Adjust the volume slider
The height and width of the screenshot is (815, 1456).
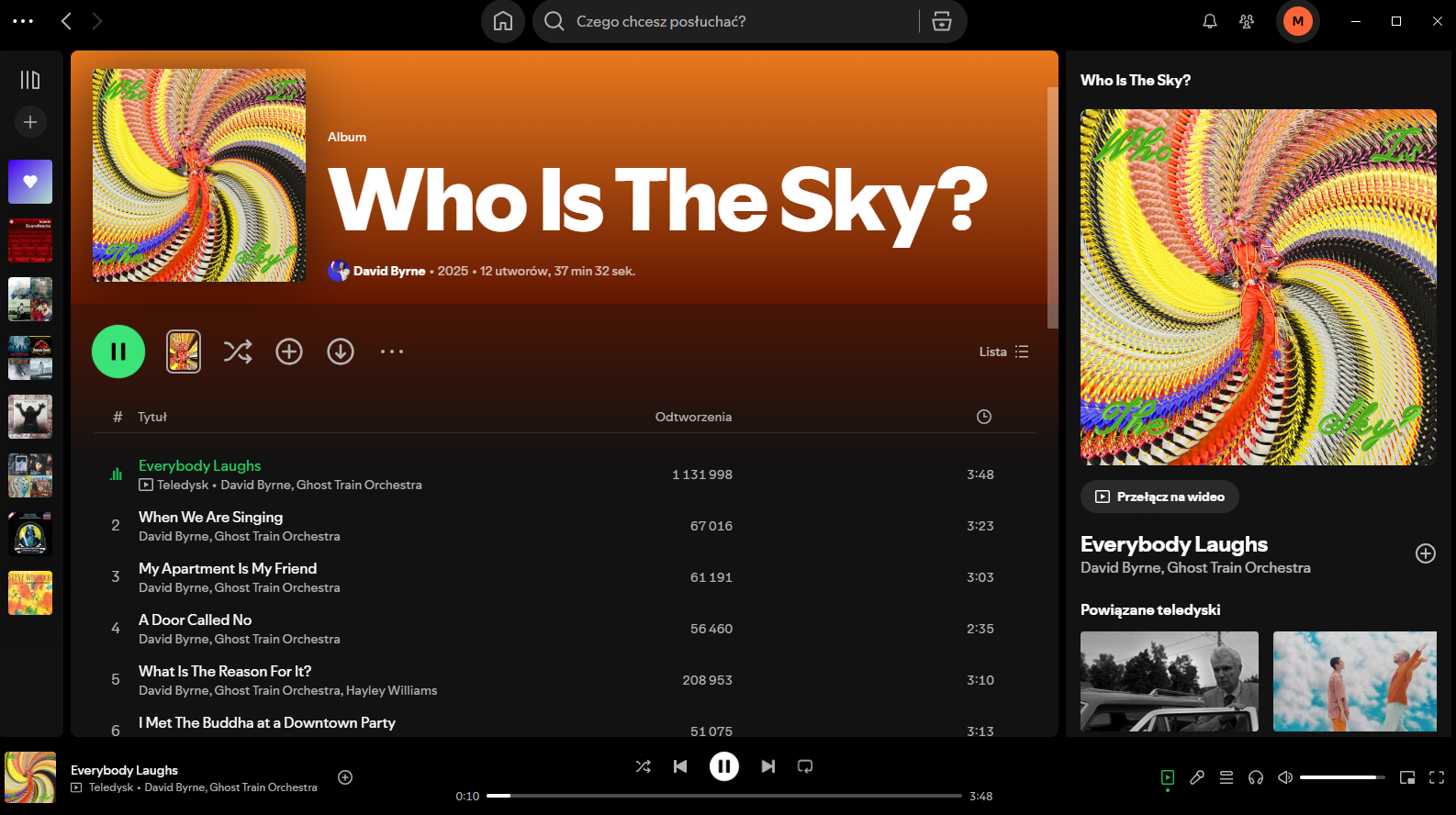click(1342, 777)
